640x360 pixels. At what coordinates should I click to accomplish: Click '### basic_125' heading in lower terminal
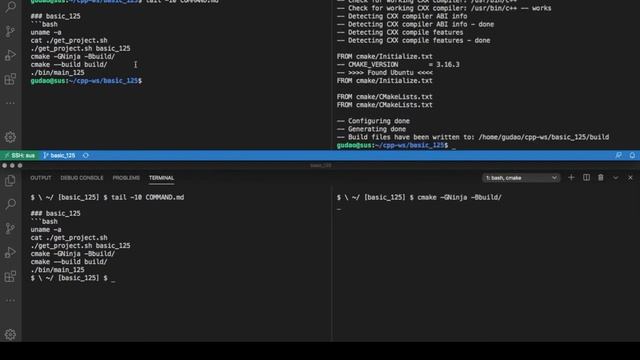[x=56, y=213]
